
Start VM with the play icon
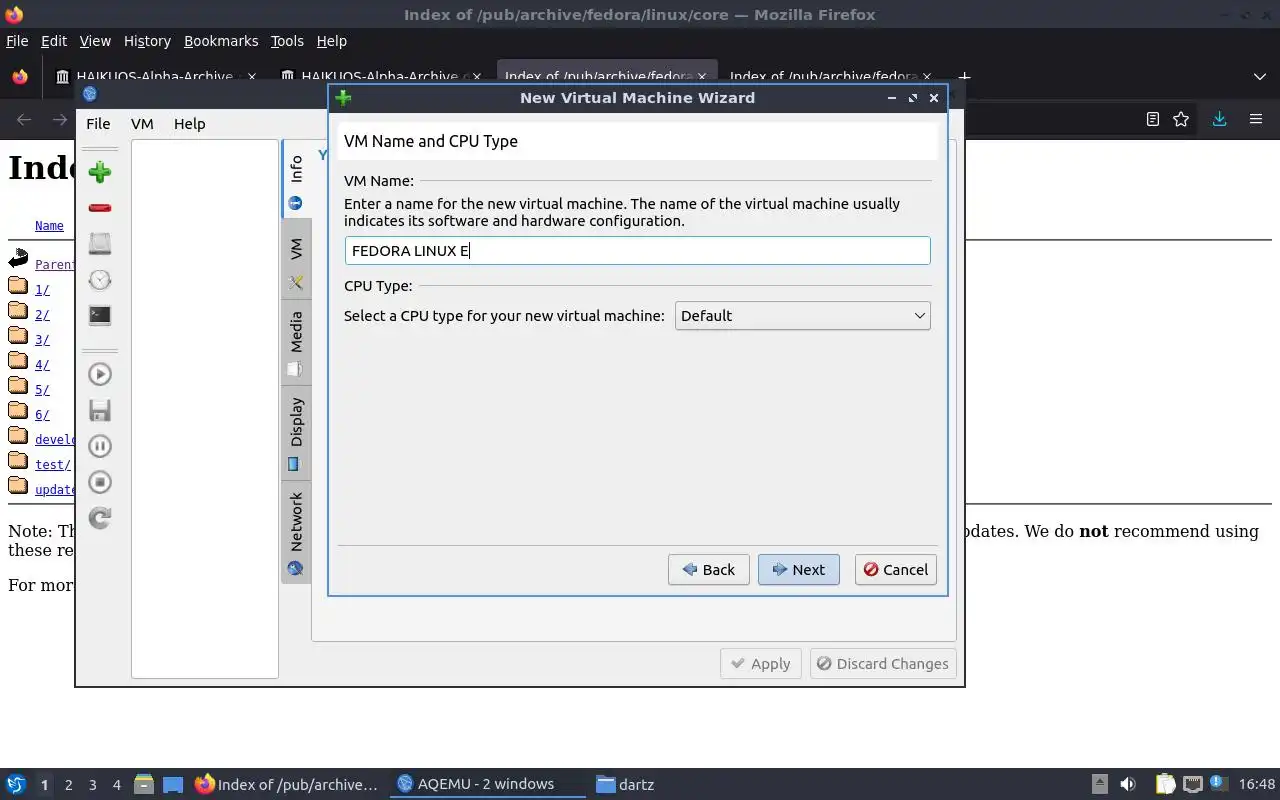100,374
